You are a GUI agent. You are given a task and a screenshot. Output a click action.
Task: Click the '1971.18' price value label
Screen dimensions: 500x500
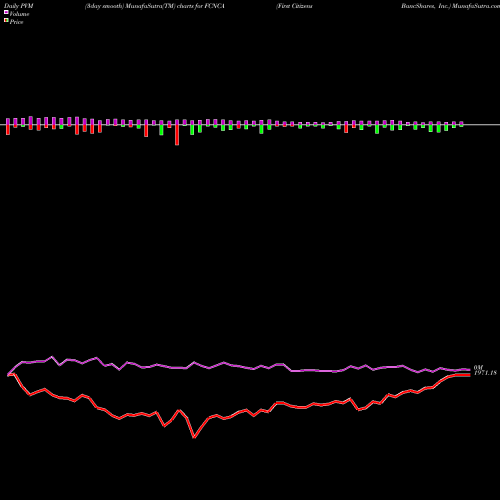(485, 373)
